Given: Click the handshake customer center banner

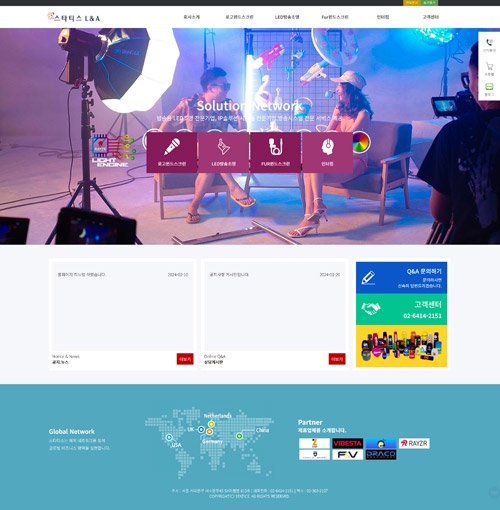Looking at the screenshot, I should click(401, 309).
